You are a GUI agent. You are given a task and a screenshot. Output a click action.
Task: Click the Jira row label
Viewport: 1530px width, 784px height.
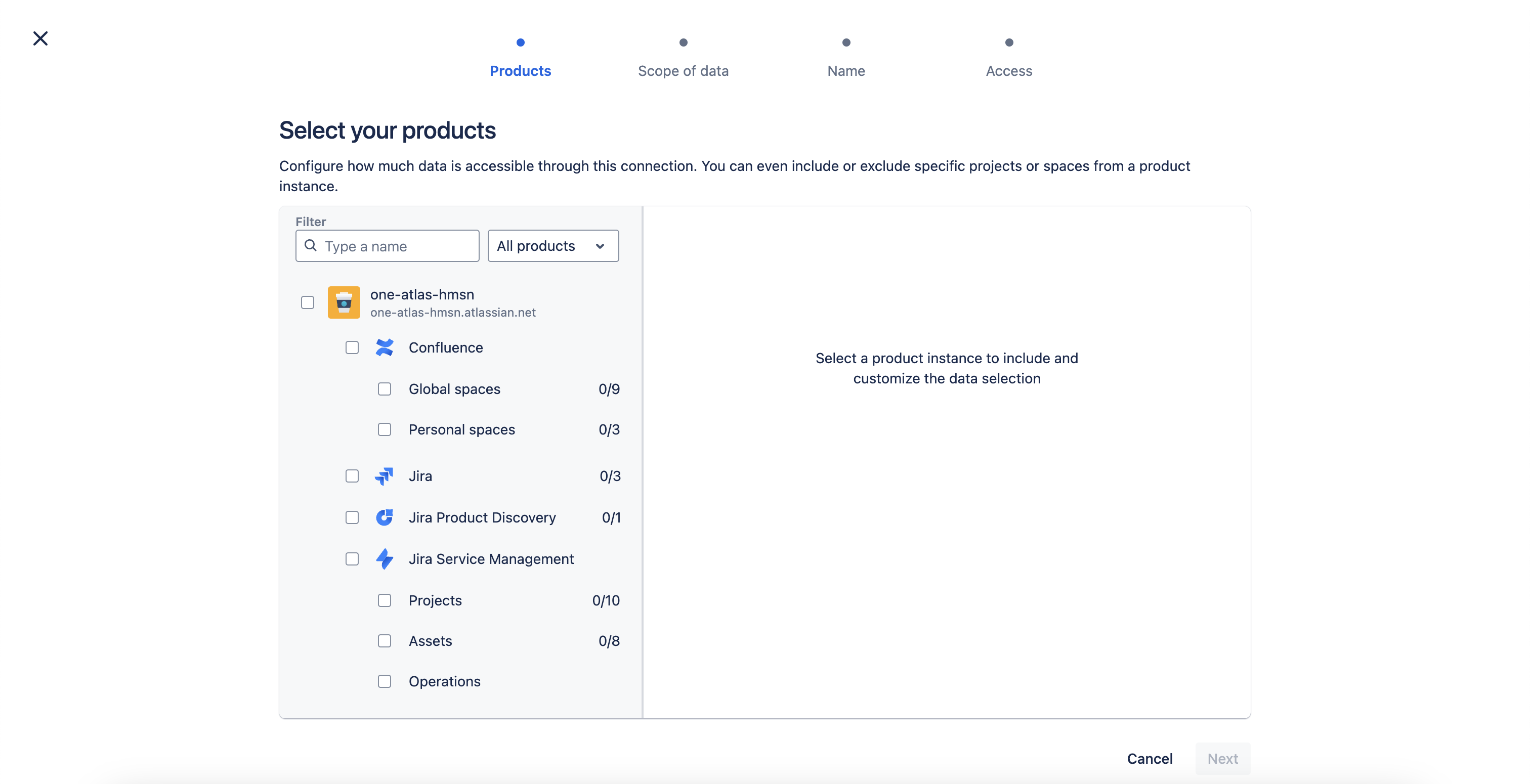coord(420,476)
